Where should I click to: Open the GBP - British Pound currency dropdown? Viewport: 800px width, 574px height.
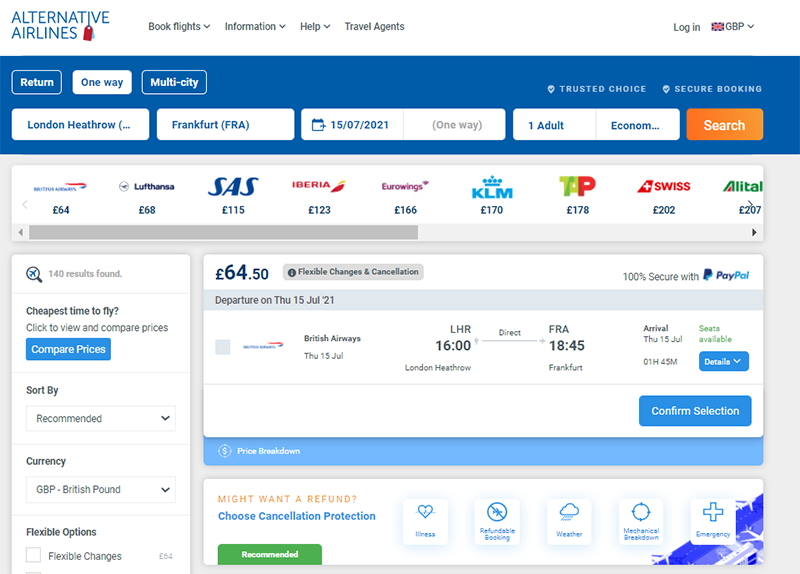(101, 489)
